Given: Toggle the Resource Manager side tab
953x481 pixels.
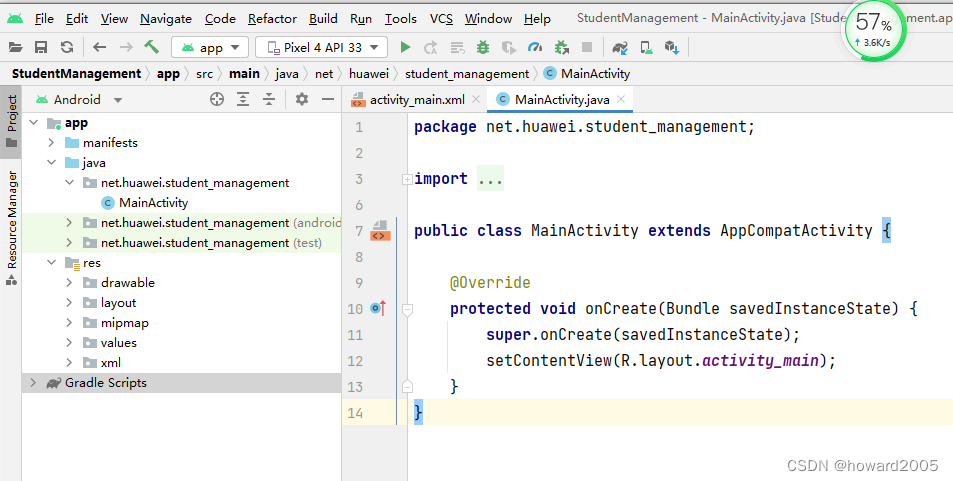Looking at the screenshot, I should coord(12,228).
